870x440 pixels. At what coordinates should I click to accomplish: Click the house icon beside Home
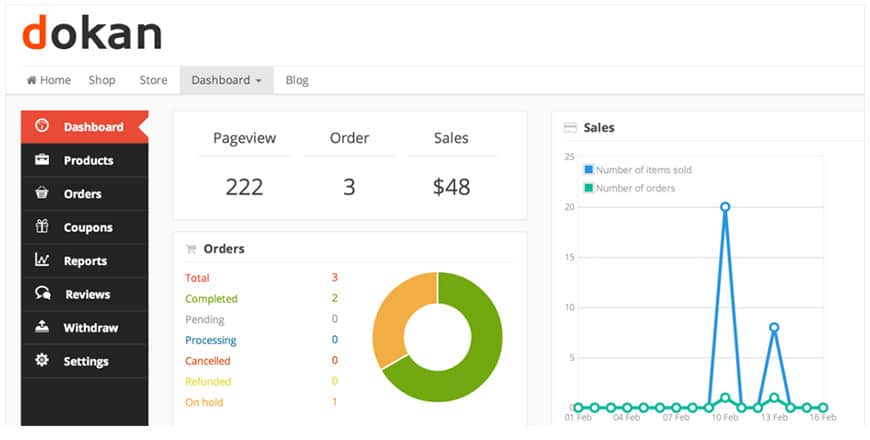pyautogui.click(x=31, y=80)
